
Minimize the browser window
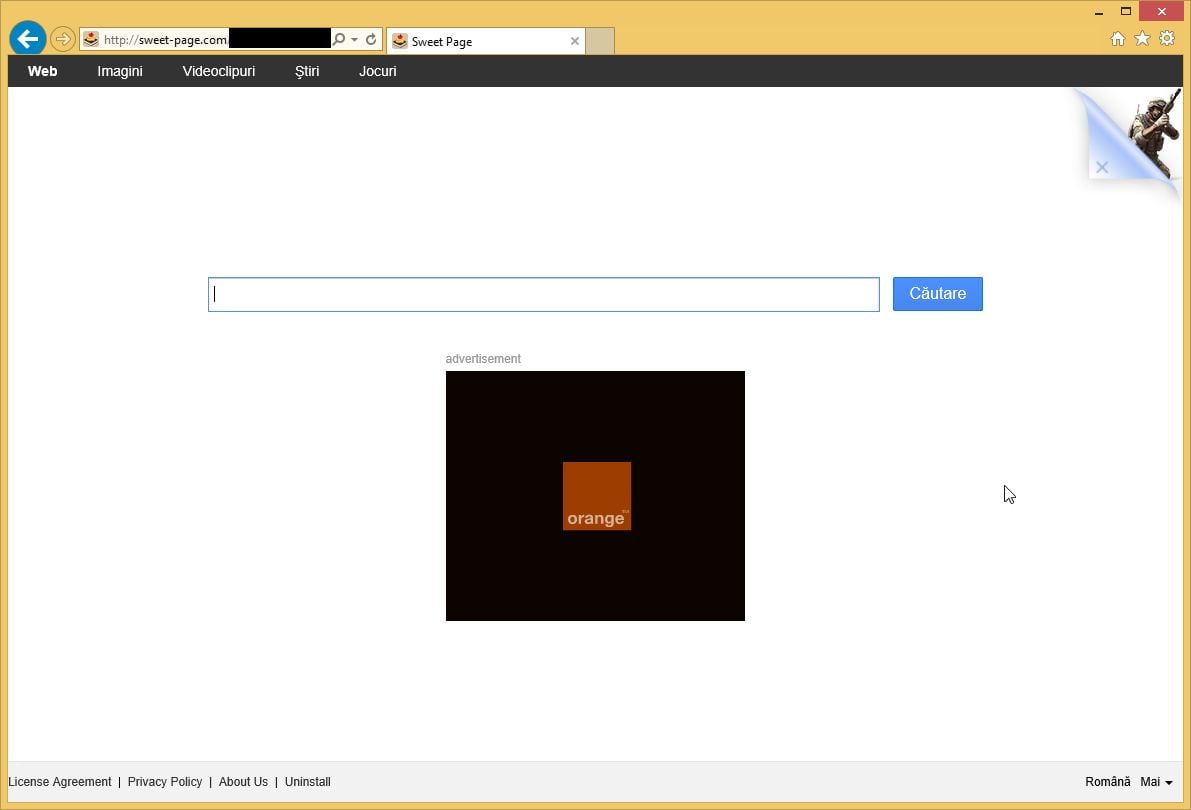pos(1098,11)
